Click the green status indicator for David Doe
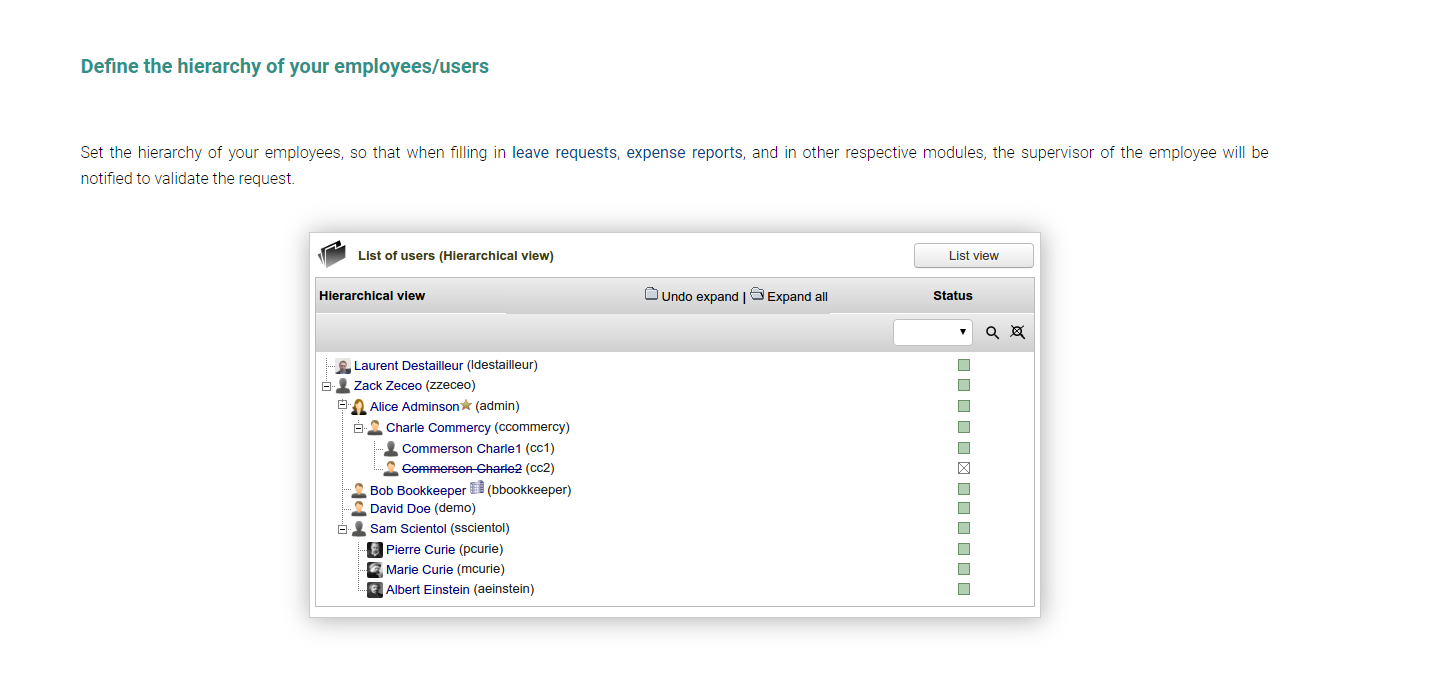The image size is (1449, 683). tap(964, 508)
